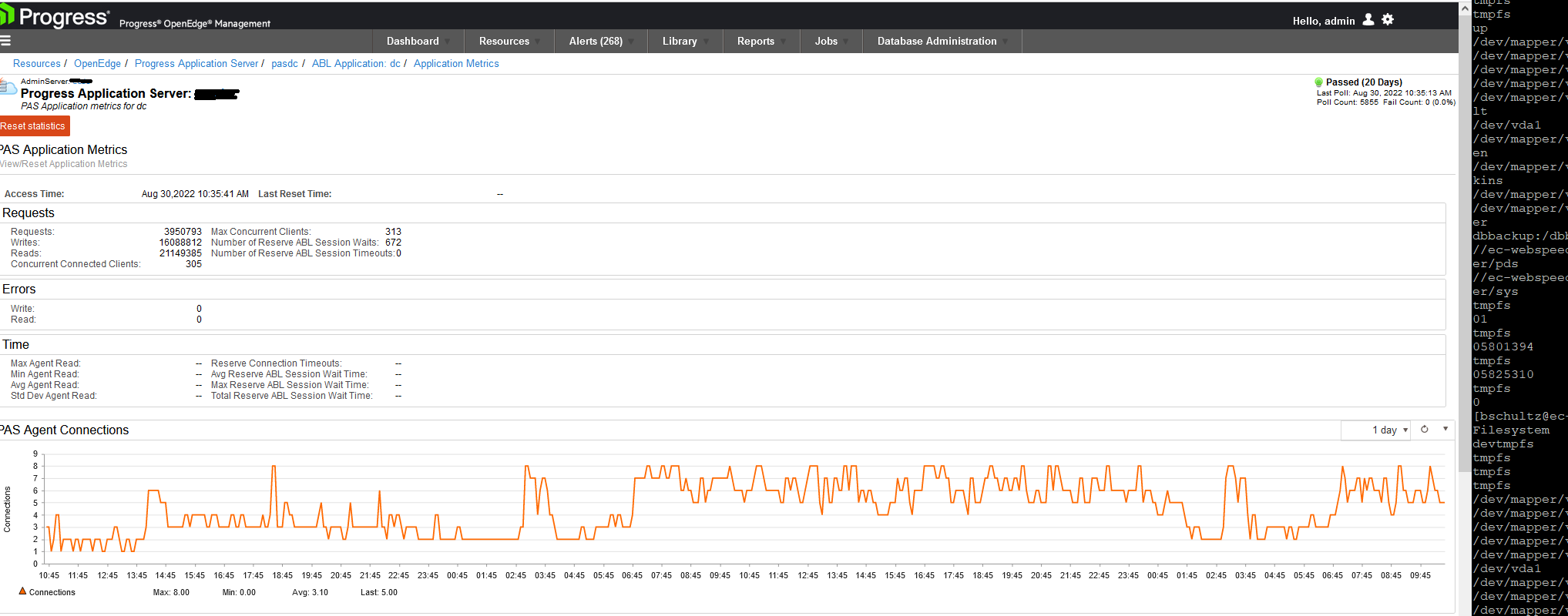This screenshot has width=1568, height=616.
Task: Expand the Dashboard menu
Action: pos(418,42)
